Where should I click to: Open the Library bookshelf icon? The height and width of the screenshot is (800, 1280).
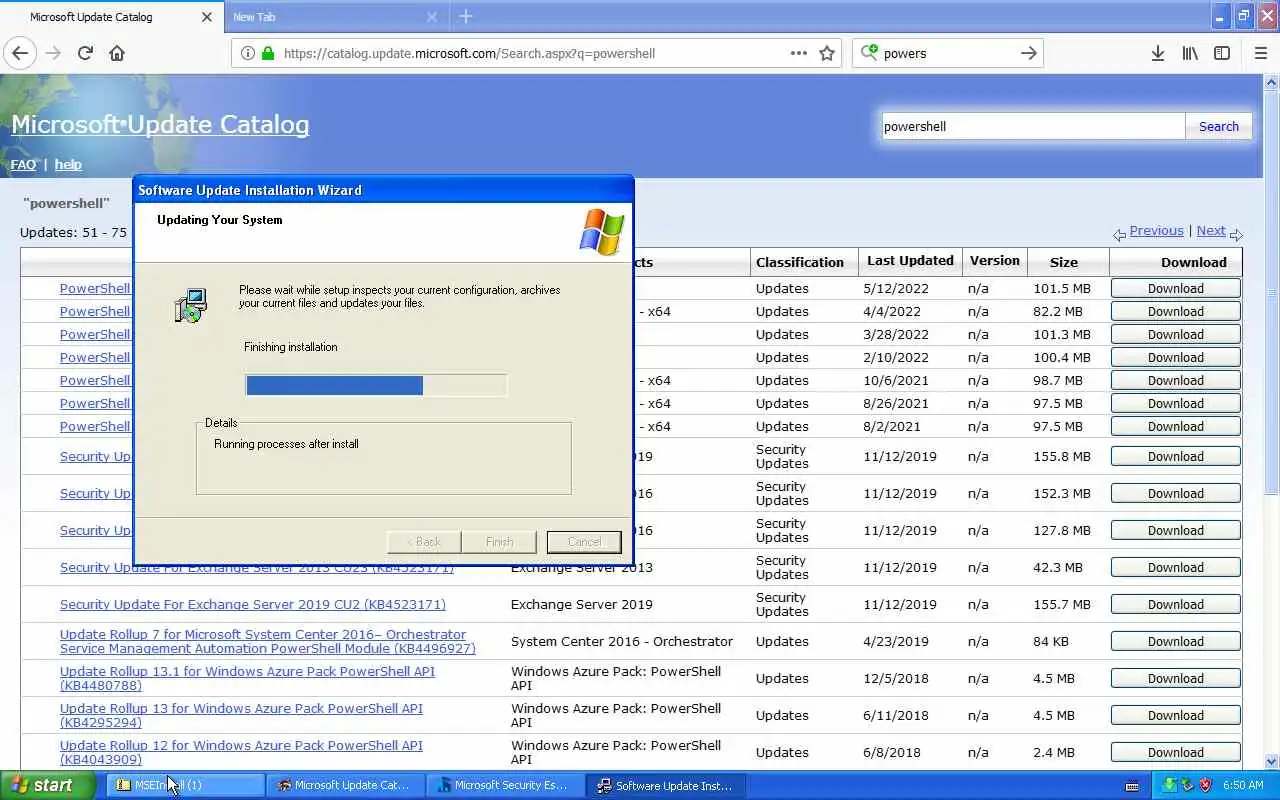click(1190, 53)
